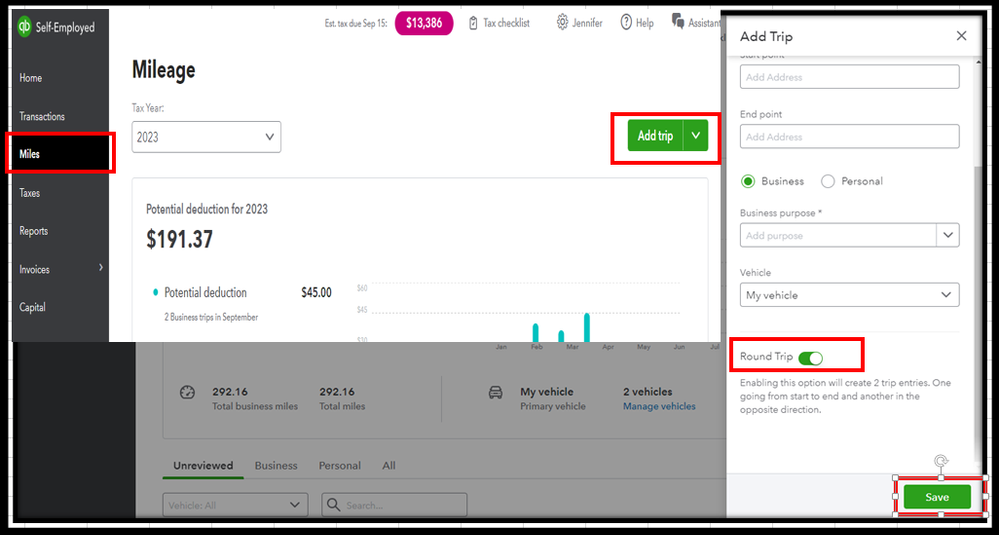Turn off the Round Trip toggle
Image resolution: width=999 pixels, height=535 pixels.
(810, 358)
